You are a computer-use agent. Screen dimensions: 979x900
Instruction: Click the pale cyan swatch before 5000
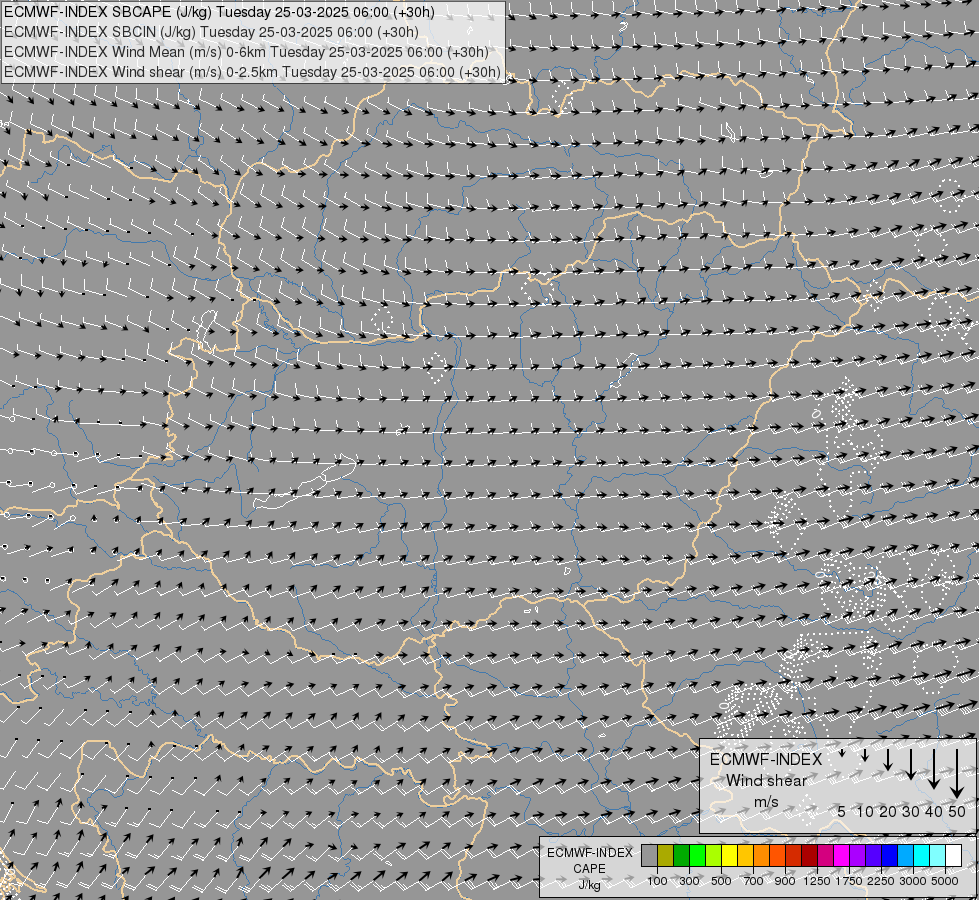[x=938, y=856]
